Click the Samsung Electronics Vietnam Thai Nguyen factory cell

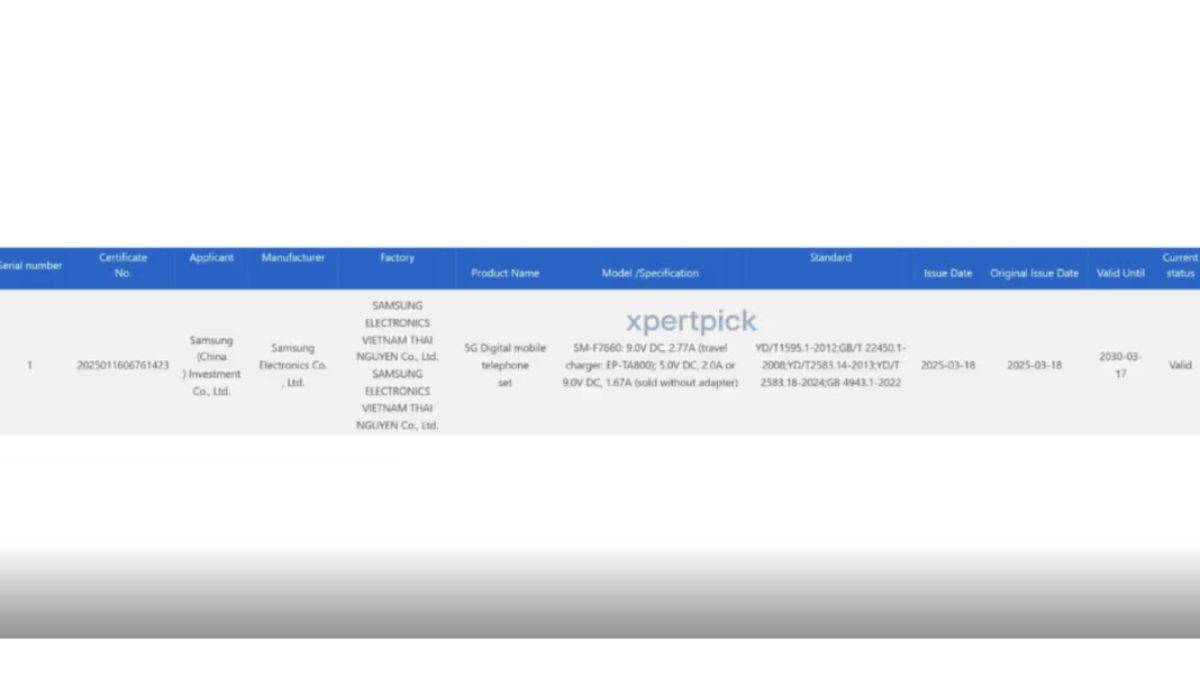pyautogui.click(x=397, y=365)
